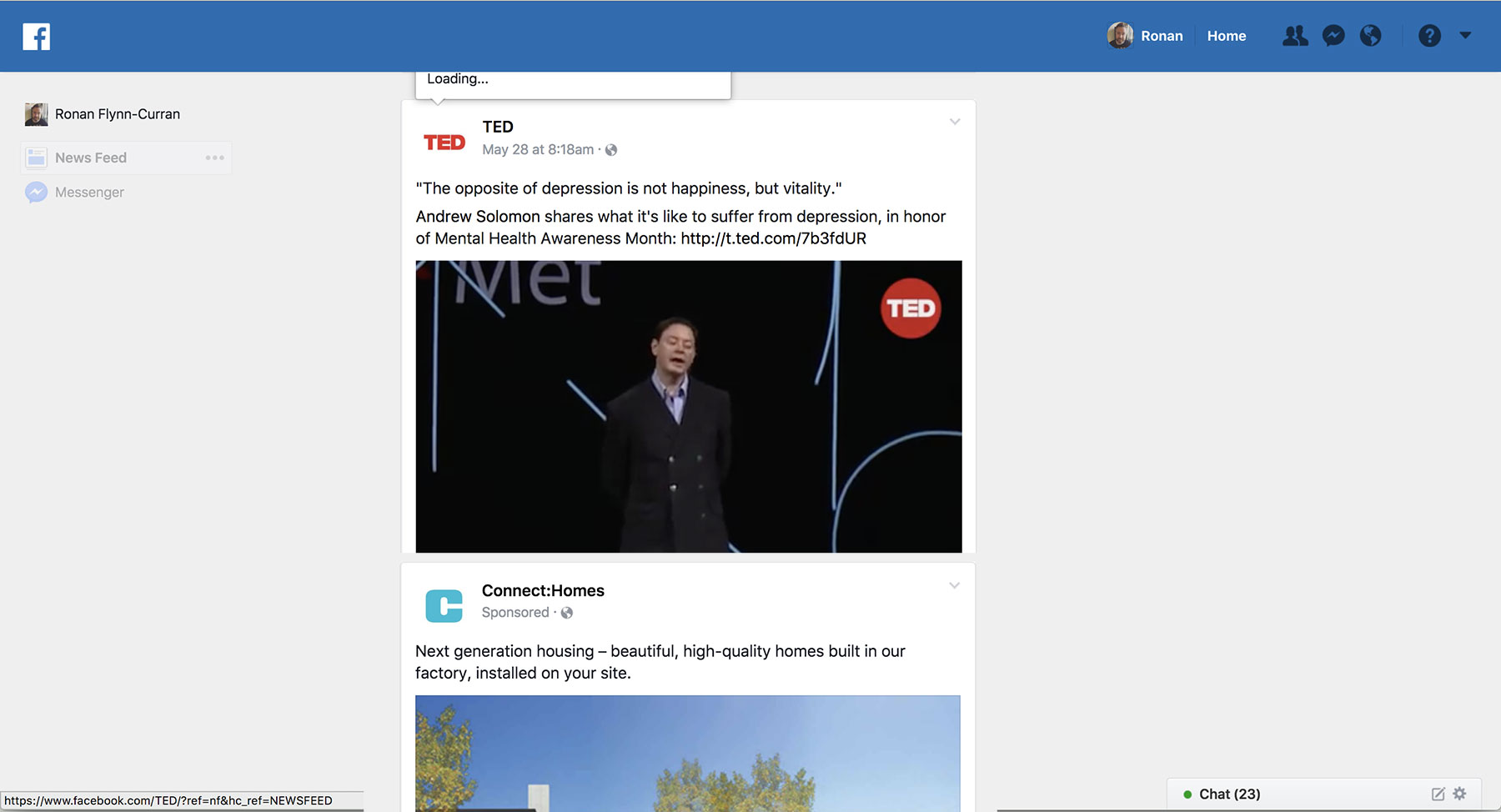1501x812 pixels.
Task: Click the Ronan avatar in the top bar
Action: pos(1120,35)
